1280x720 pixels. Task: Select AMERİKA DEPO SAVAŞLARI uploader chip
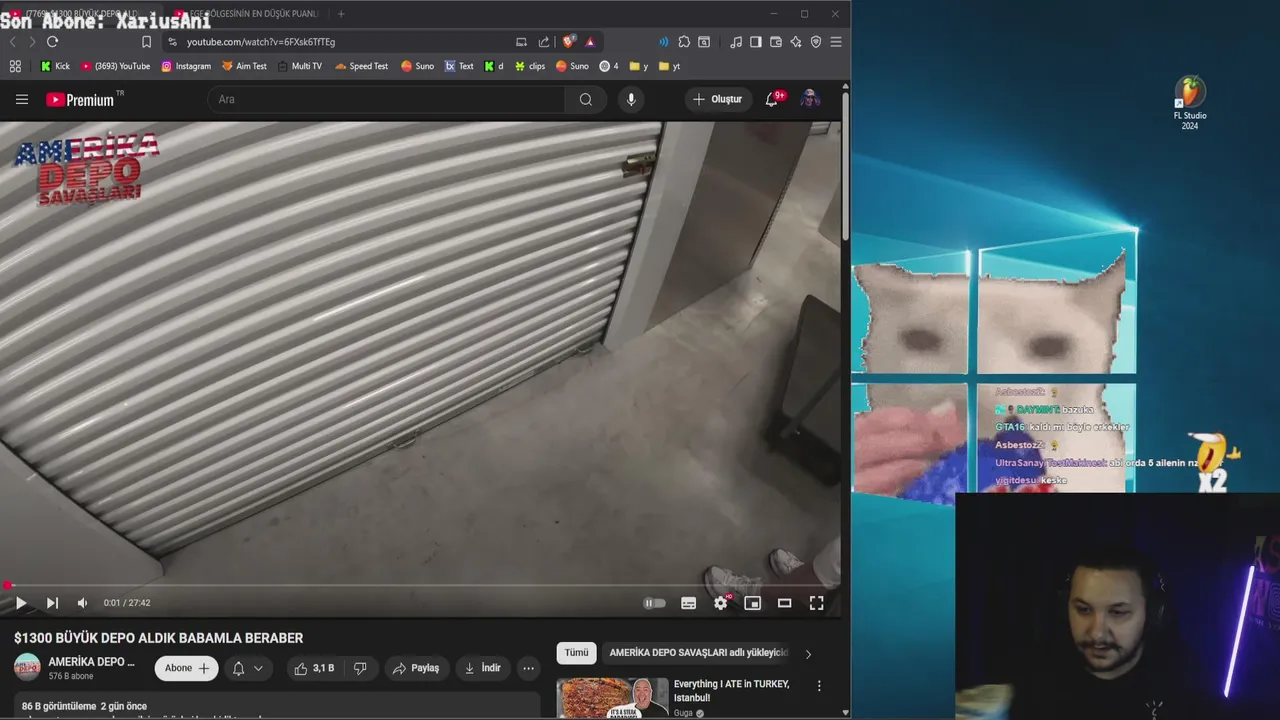(698, 653)
